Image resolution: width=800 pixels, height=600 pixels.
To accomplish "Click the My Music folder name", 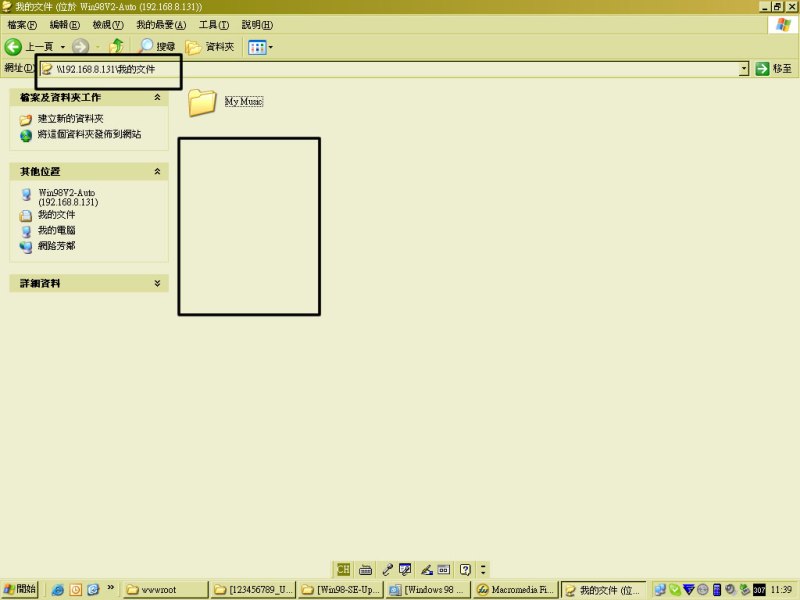I will (x=244, y=102).
